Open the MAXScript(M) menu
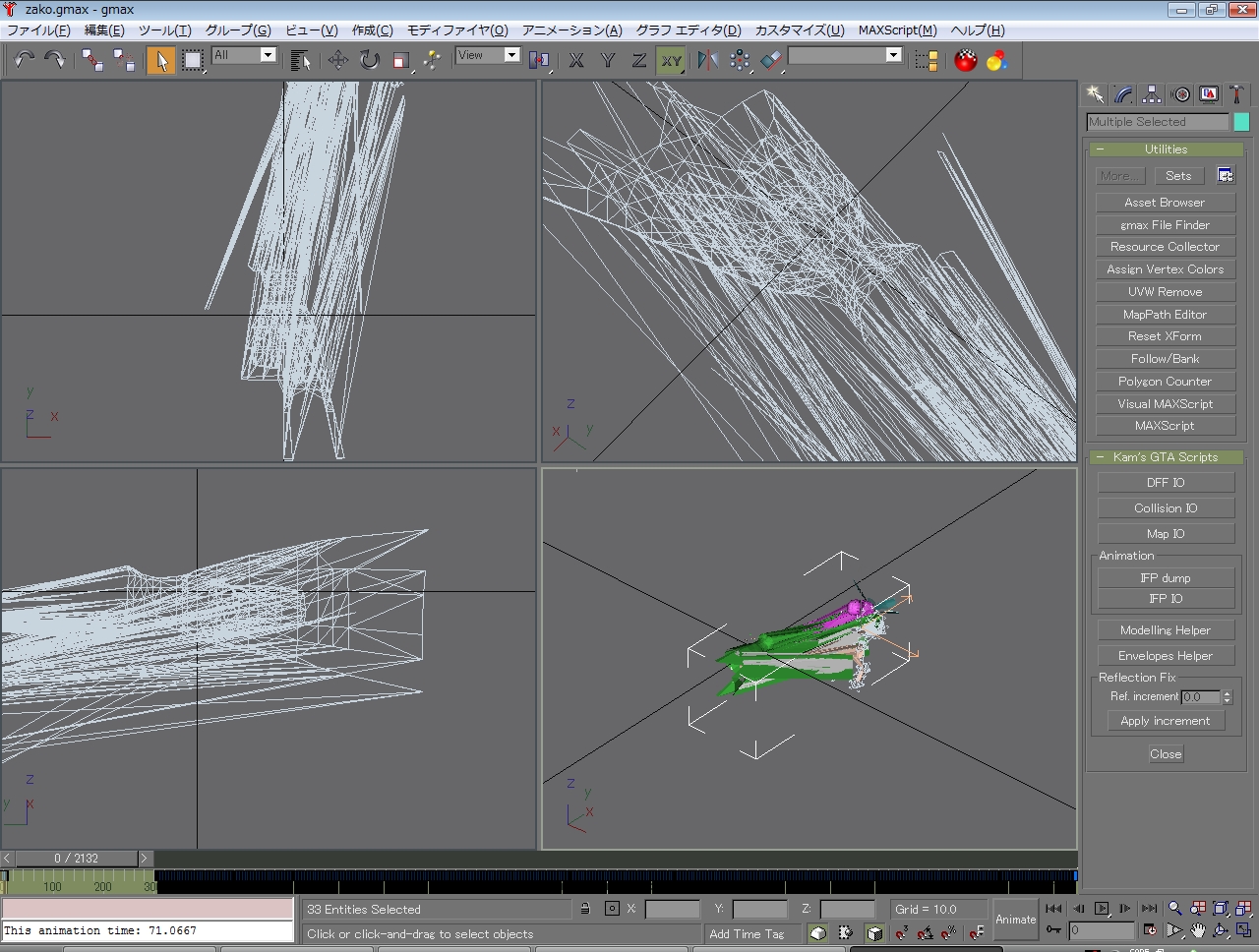1259x952 pixels. (x=897, y=30)
